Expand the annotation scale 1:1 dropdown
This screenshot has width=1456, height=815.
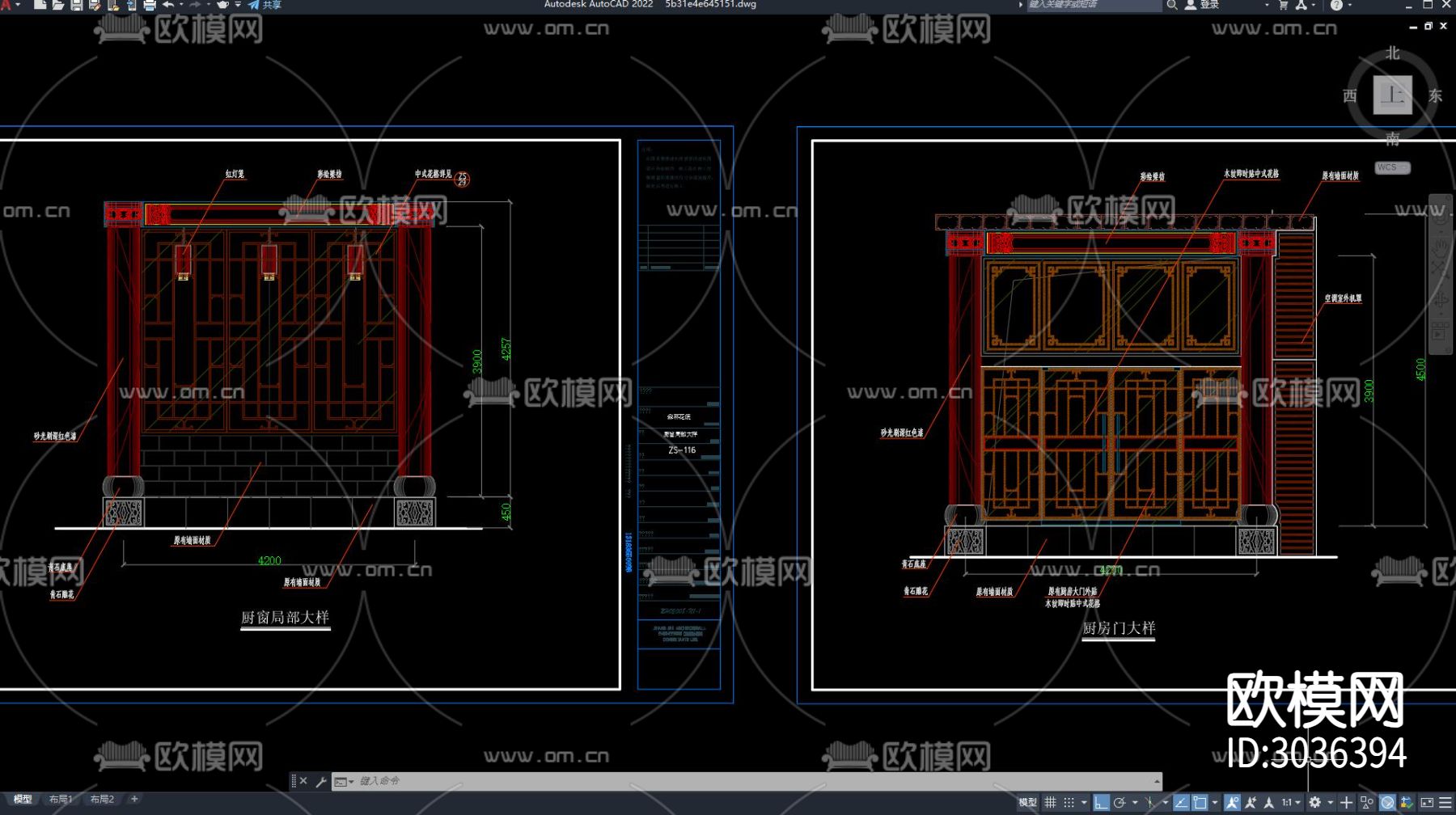pos(1290,802)
